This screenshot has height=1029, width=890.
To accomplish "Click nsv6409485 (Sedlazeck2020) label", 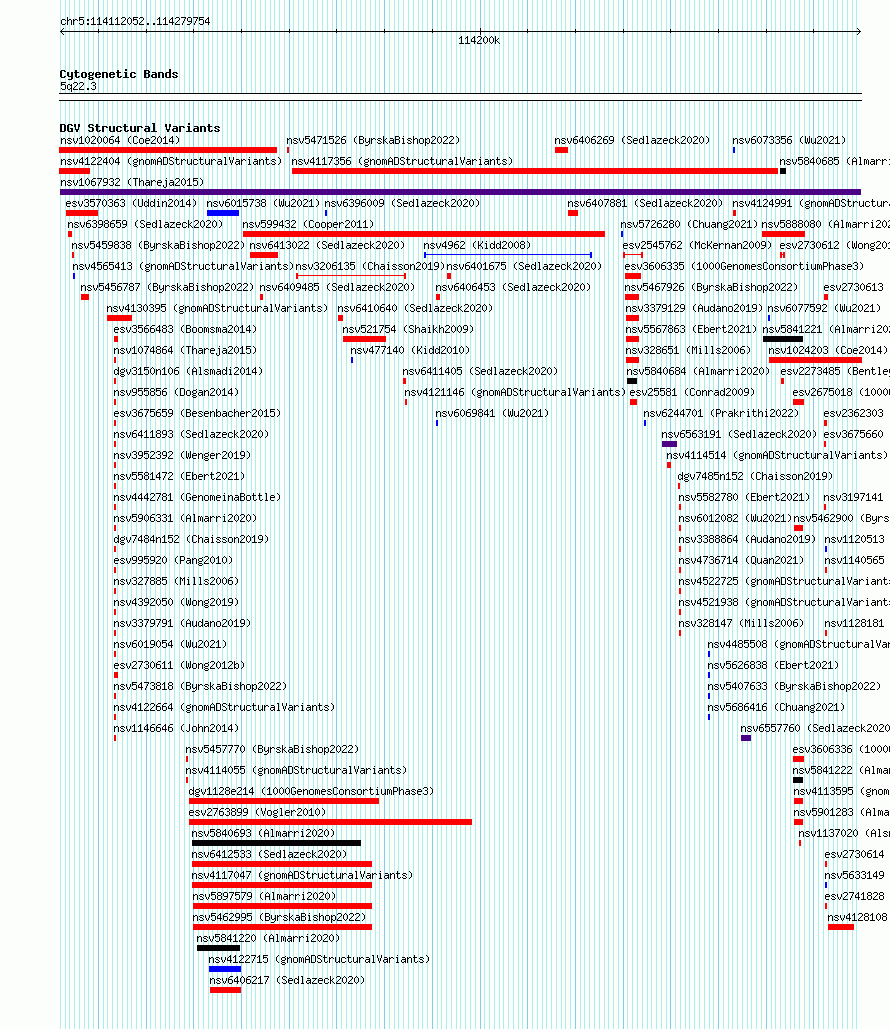I will coord(337,287).
